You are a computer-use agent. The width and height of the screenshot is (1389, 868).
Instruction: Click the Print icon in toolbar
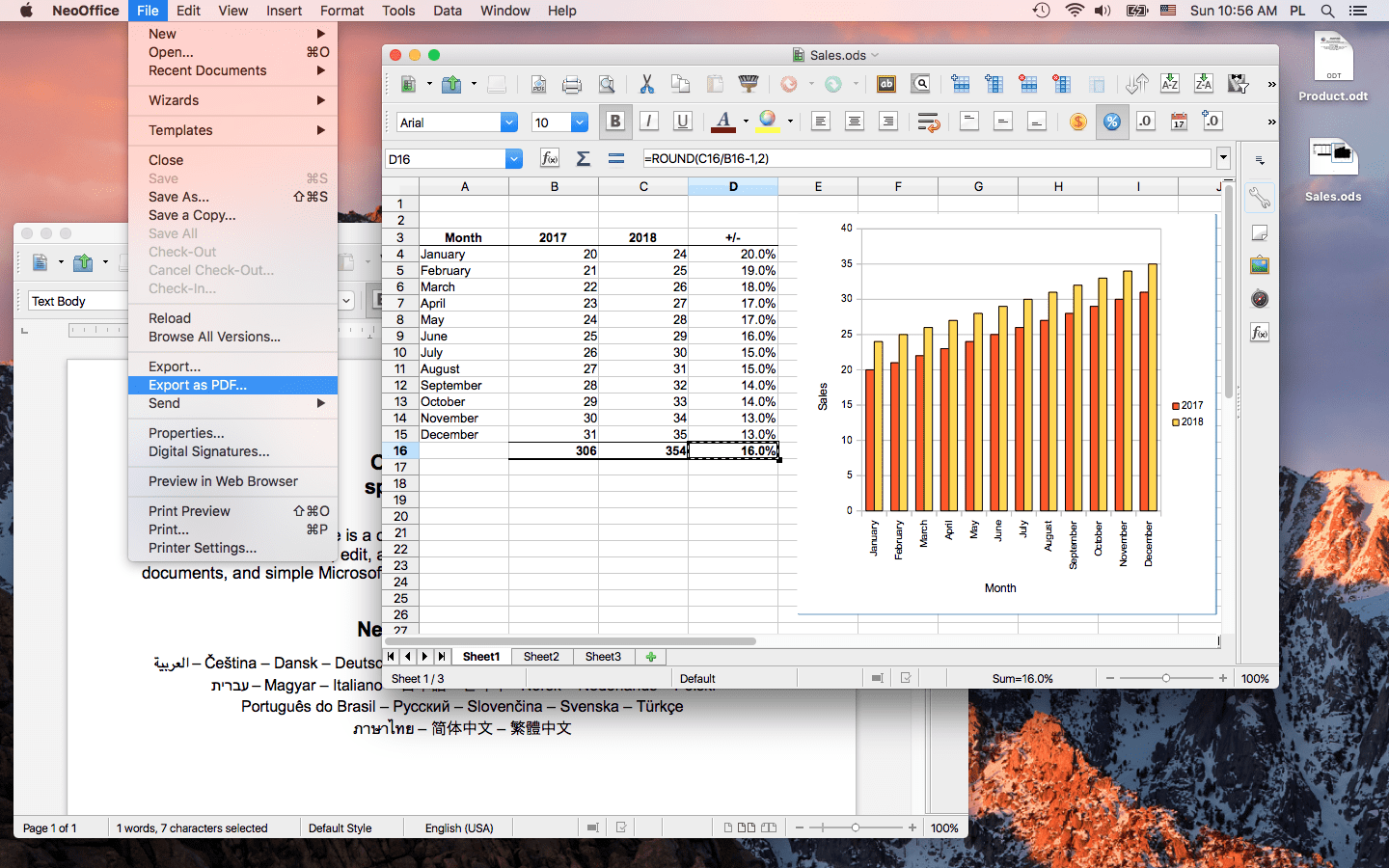point(572,85)
